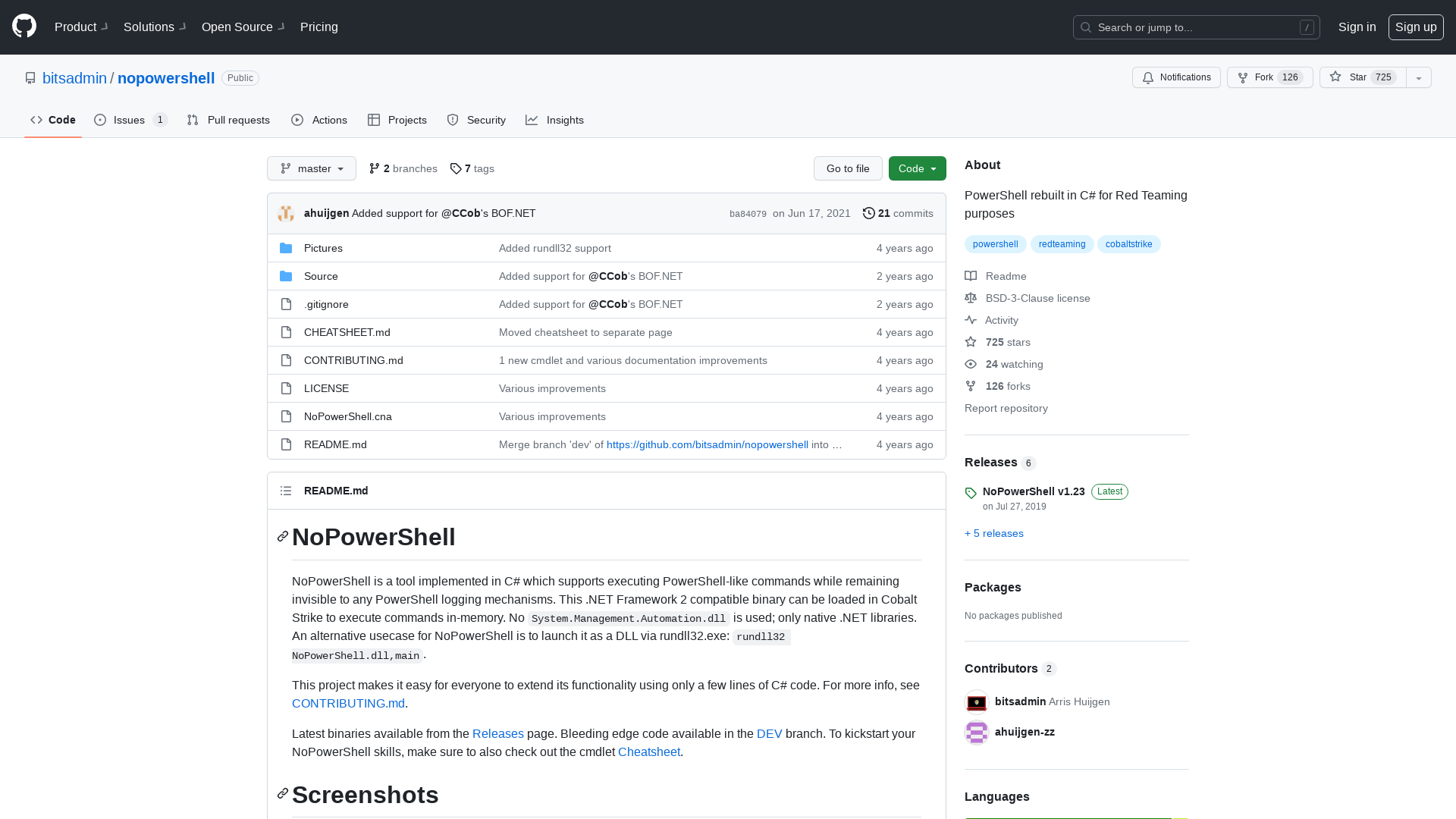Fork the repository
Viewport: 1456px width, 819px height.
click(x=1269, y=77)
